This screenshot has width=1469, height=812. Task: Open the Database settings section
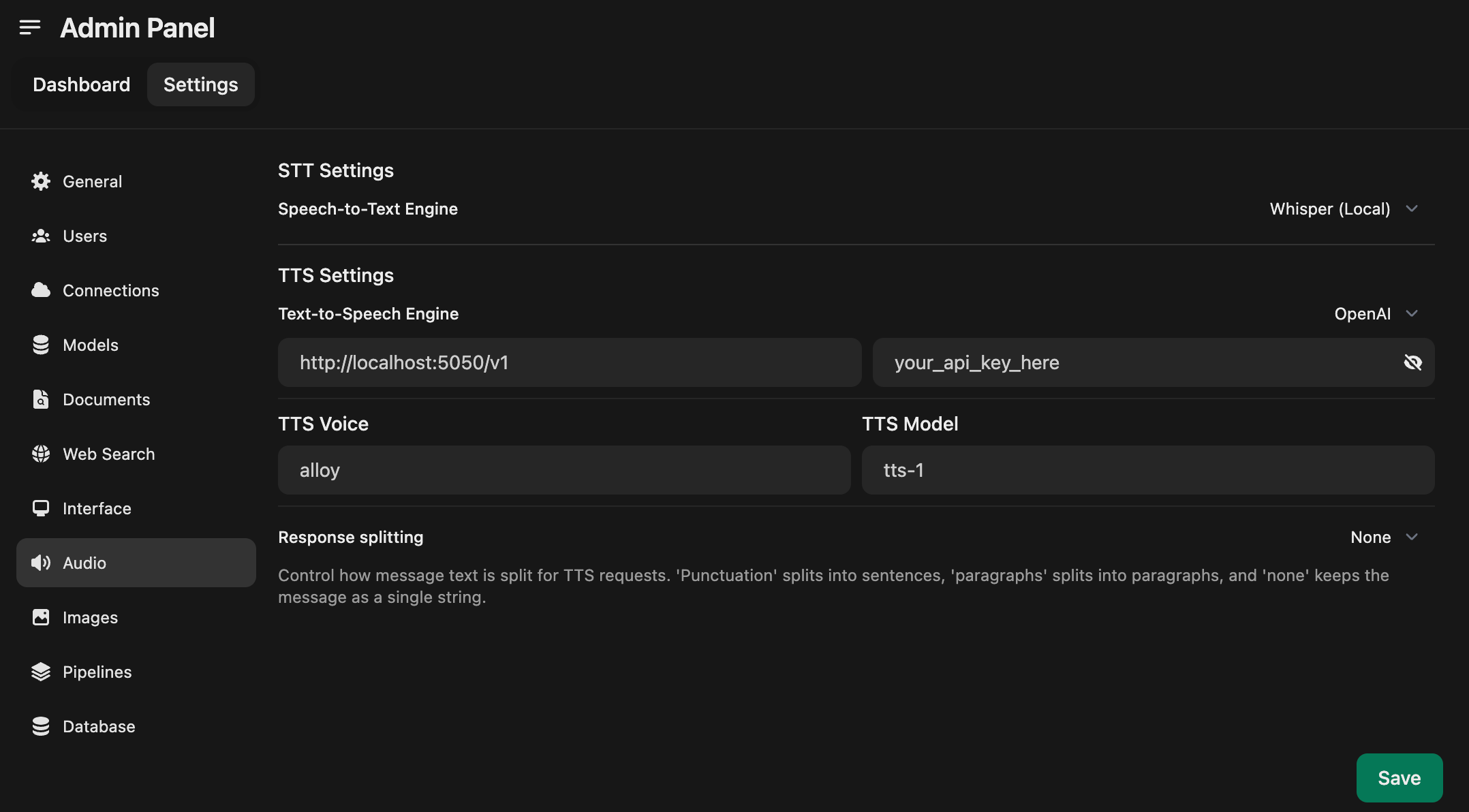[x=99, y=726]
